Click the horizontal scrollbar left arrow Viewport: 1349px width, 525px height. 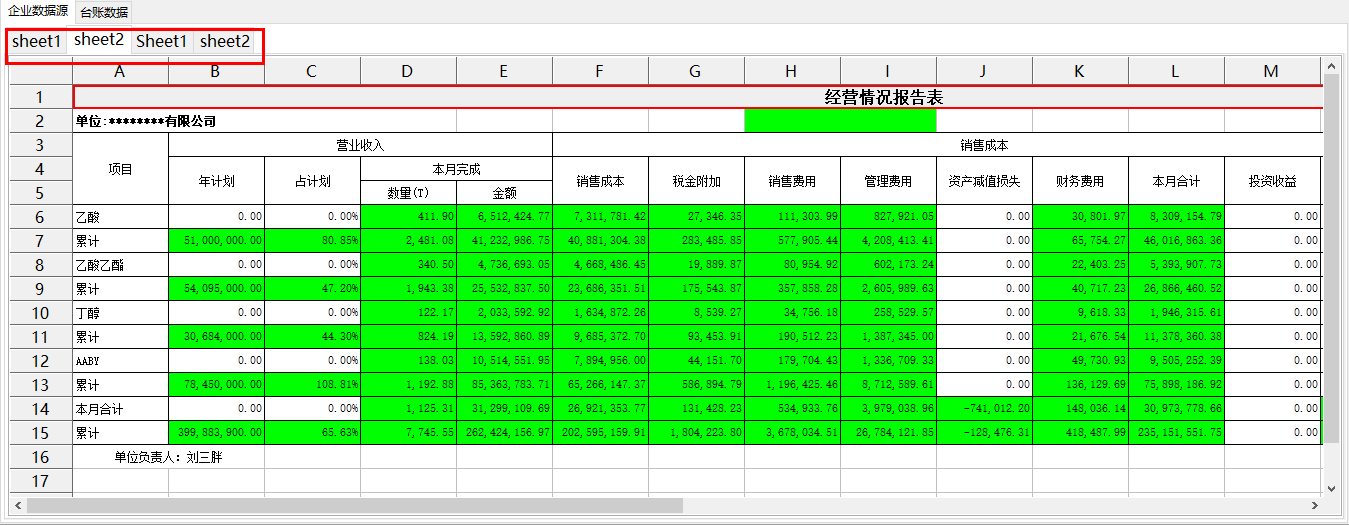(x=17, y=505)
